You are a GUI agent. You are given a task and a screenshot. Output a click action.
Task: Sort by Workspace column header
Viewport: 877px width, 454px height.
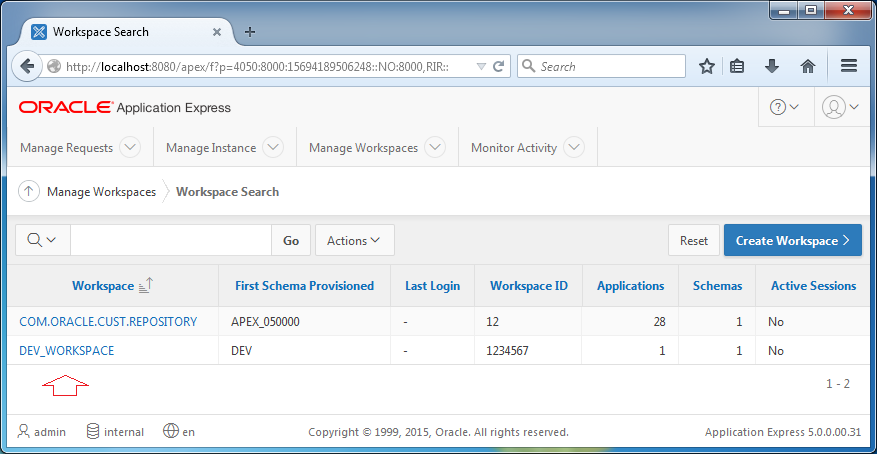click(x=103, y=286)
